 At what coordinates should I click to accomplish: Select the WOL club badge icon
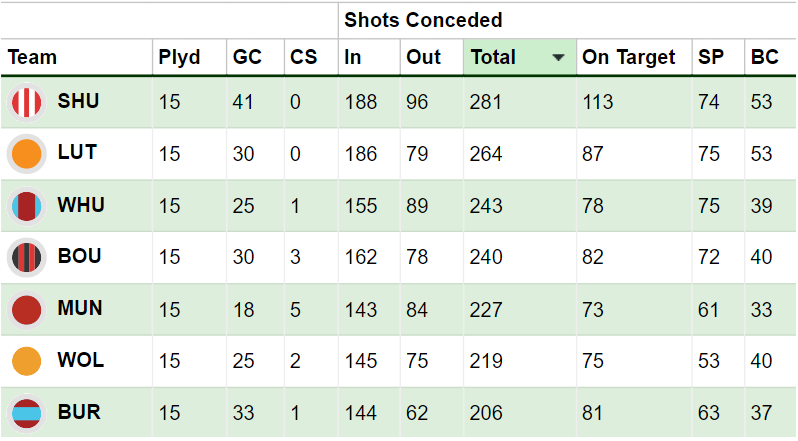coord(26,361)
